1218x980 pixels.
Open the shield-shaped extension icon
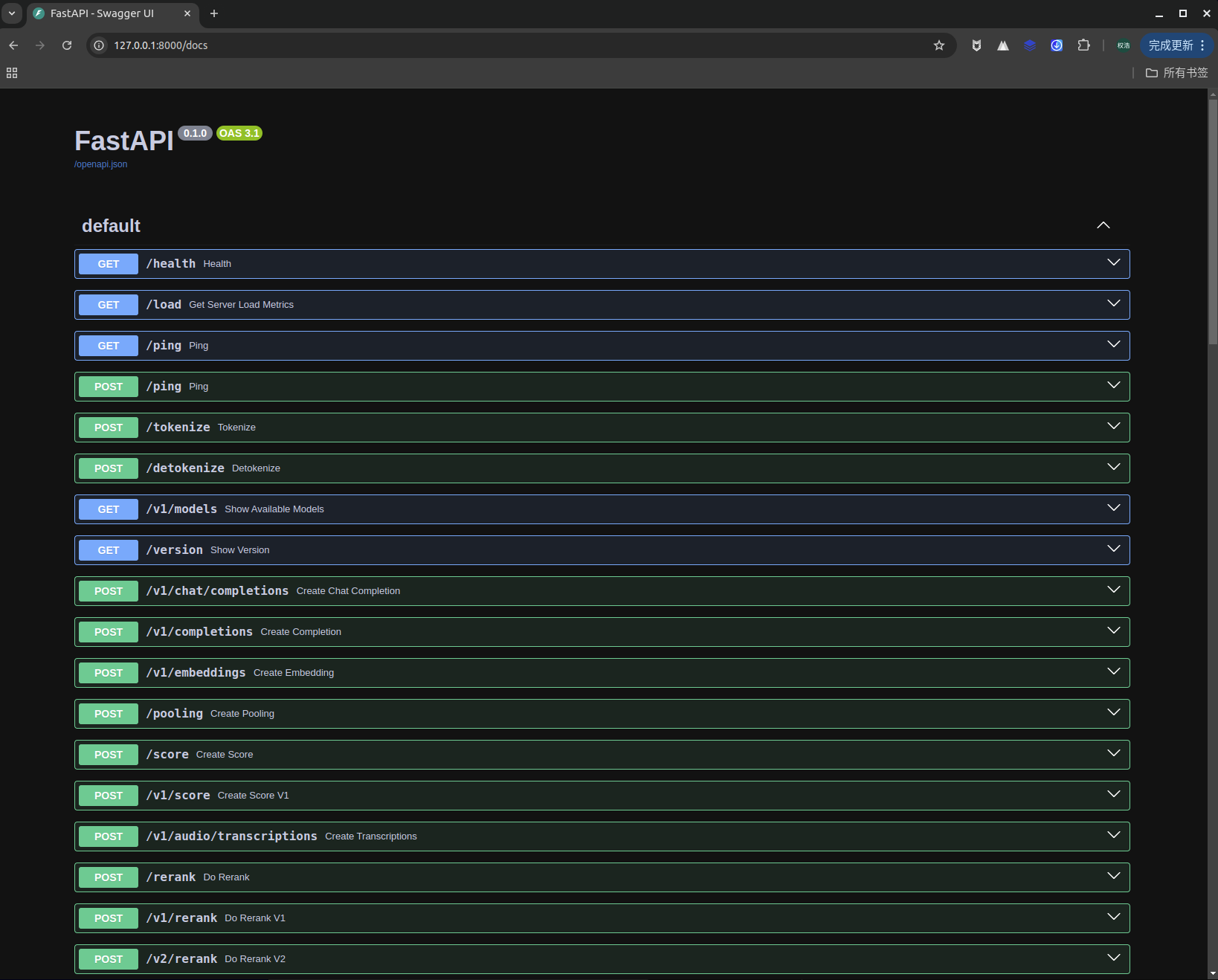pos(976,45)
